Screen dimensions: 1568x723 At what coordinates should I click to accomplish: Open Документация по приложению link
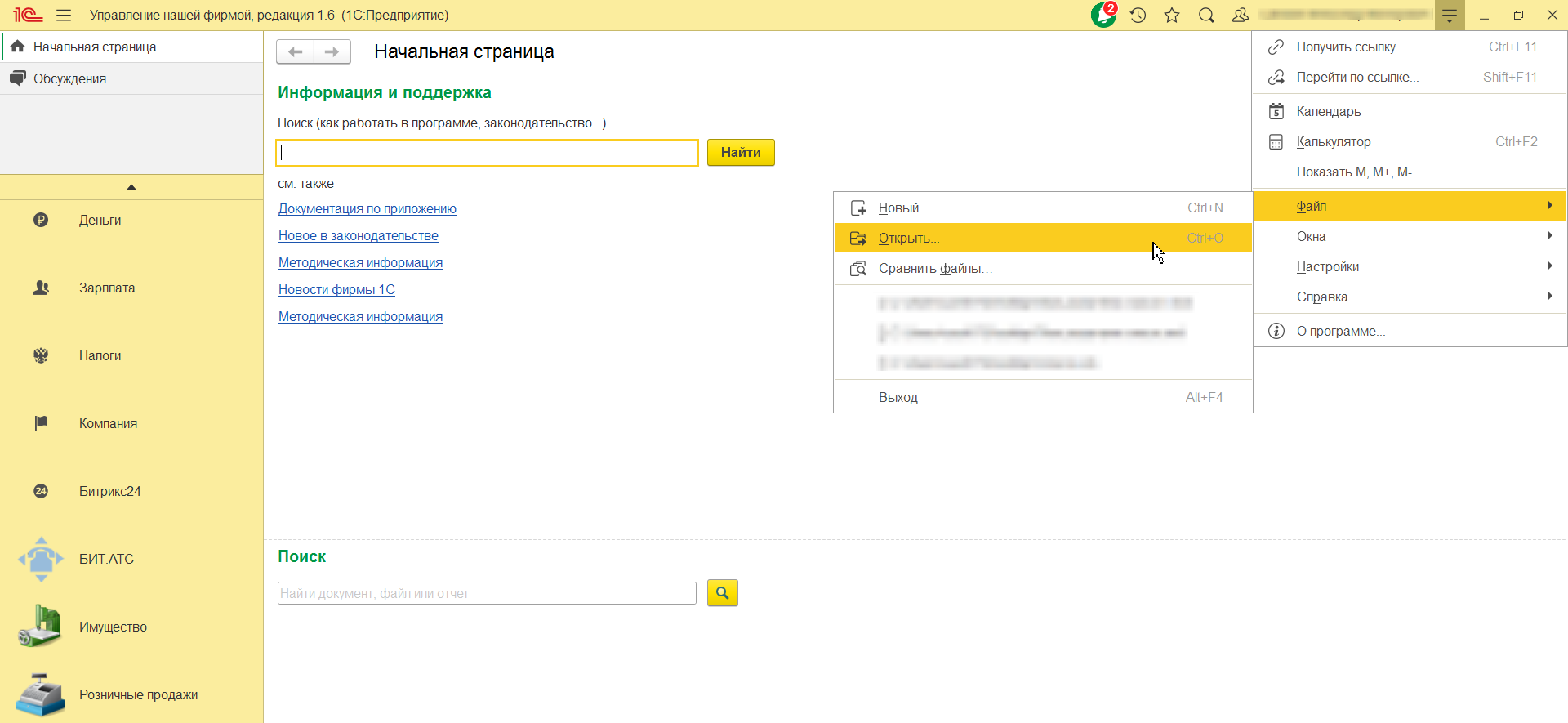click(367, 208)
